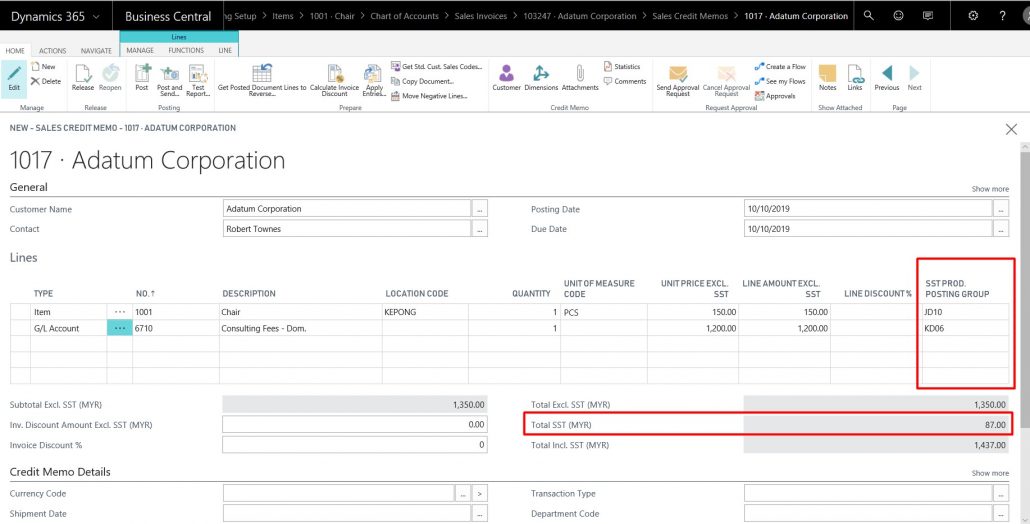The height and width of the screenshot is (524, 1030).
Task: Open Statistics
Action: pyautogui.click(x=622, y=66)
